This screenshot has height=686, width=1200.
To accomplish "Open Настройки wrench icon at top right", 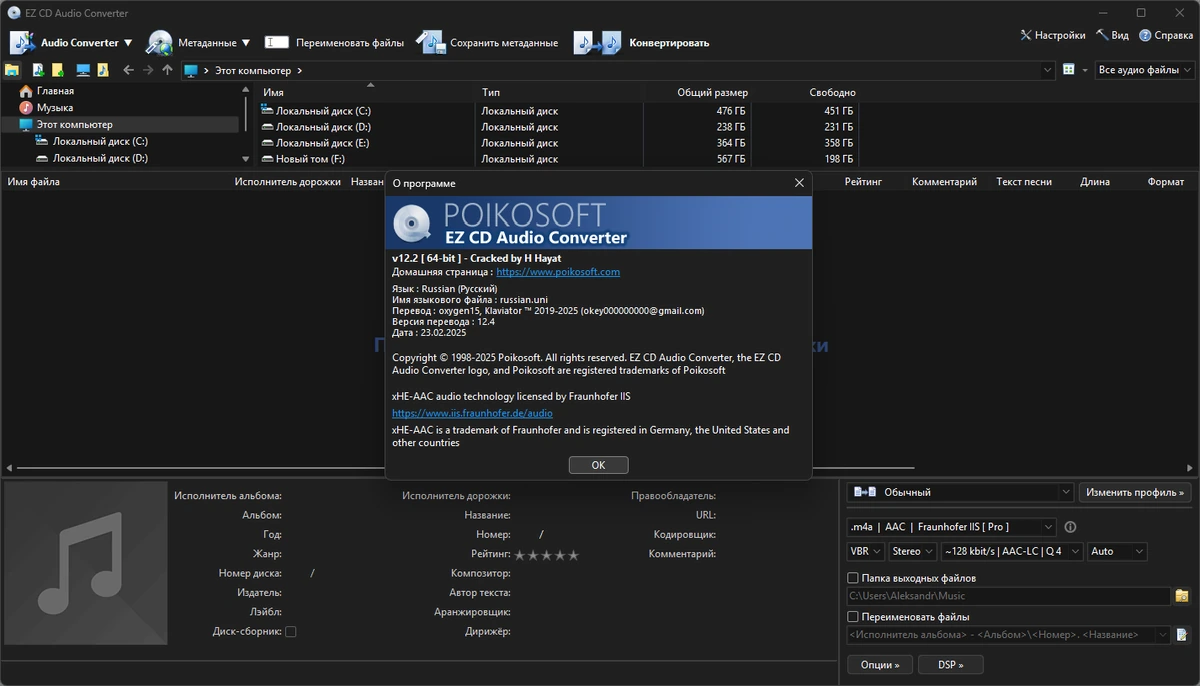I will (1026, 35).
